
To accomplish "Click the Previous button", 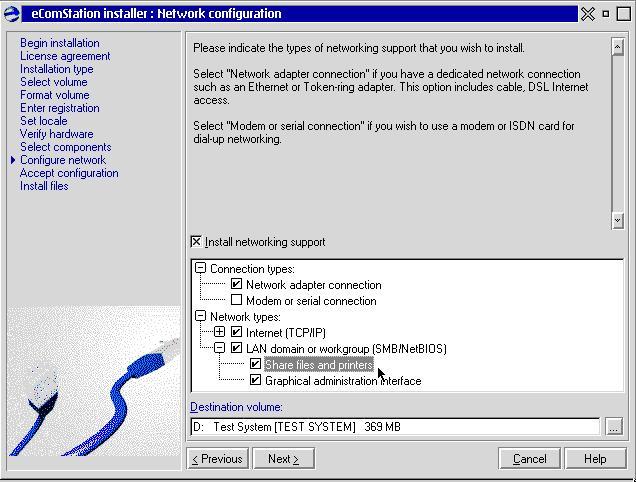I will click(x=218, y=459).
